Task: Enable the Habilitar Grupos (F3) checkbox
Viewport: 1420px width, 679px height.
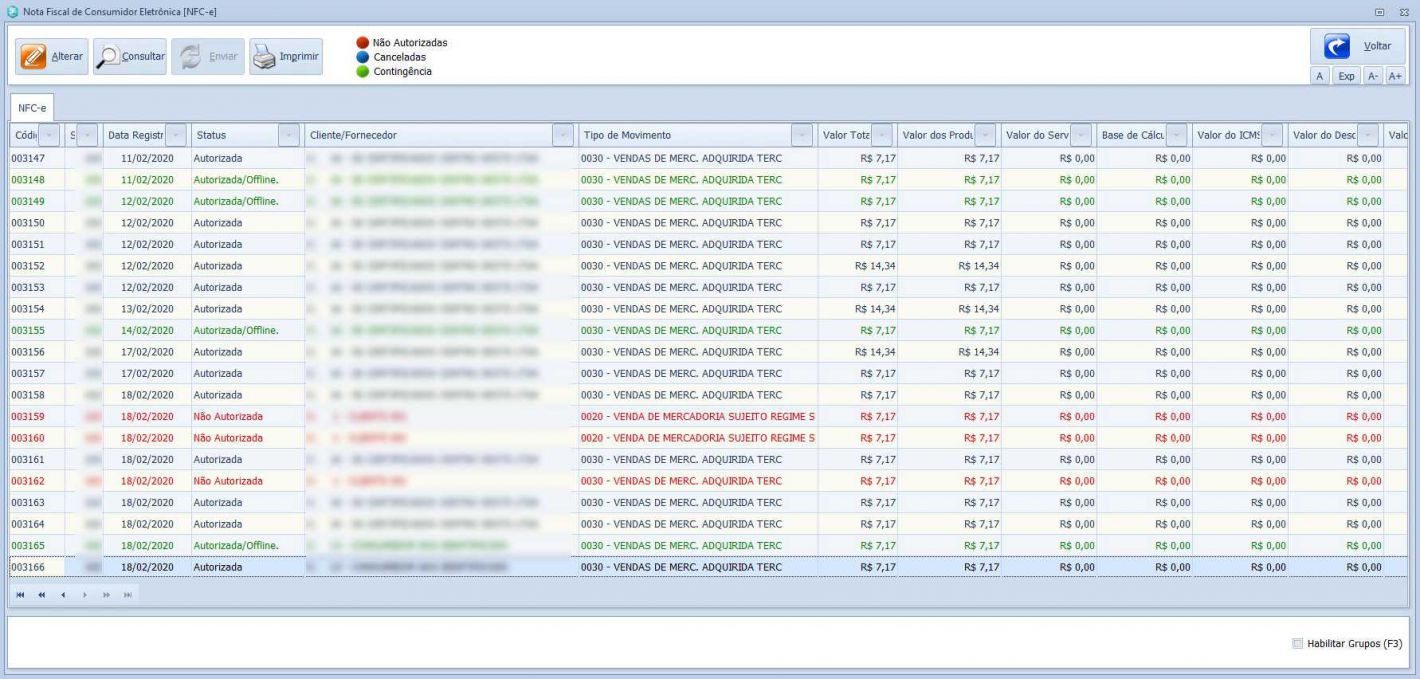Action: [1298, 644]
